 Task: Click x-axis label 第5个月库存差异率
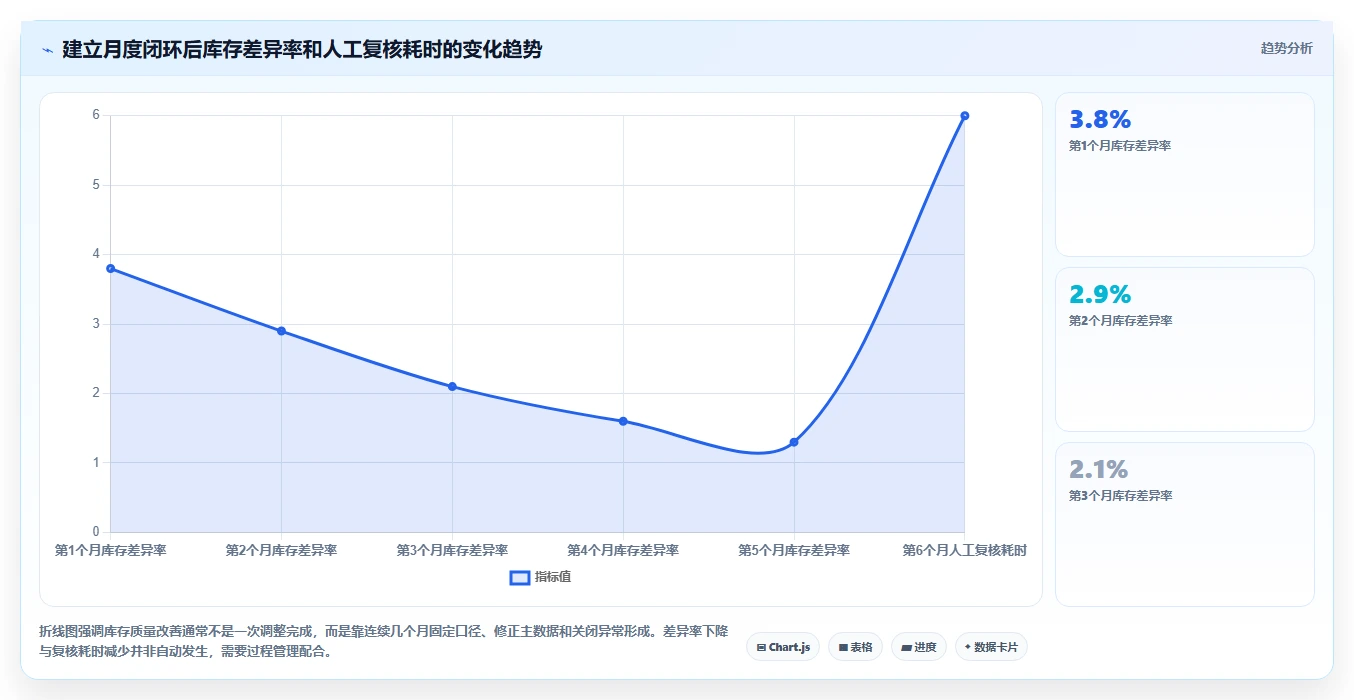(794, 550)
